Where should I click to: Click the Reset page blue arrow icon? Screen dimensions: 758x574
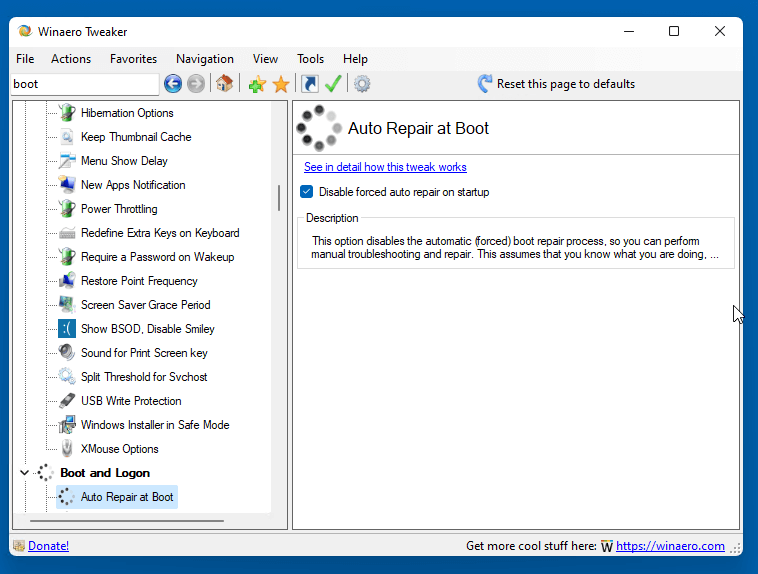pyautogui.click(x=485, y=84)
